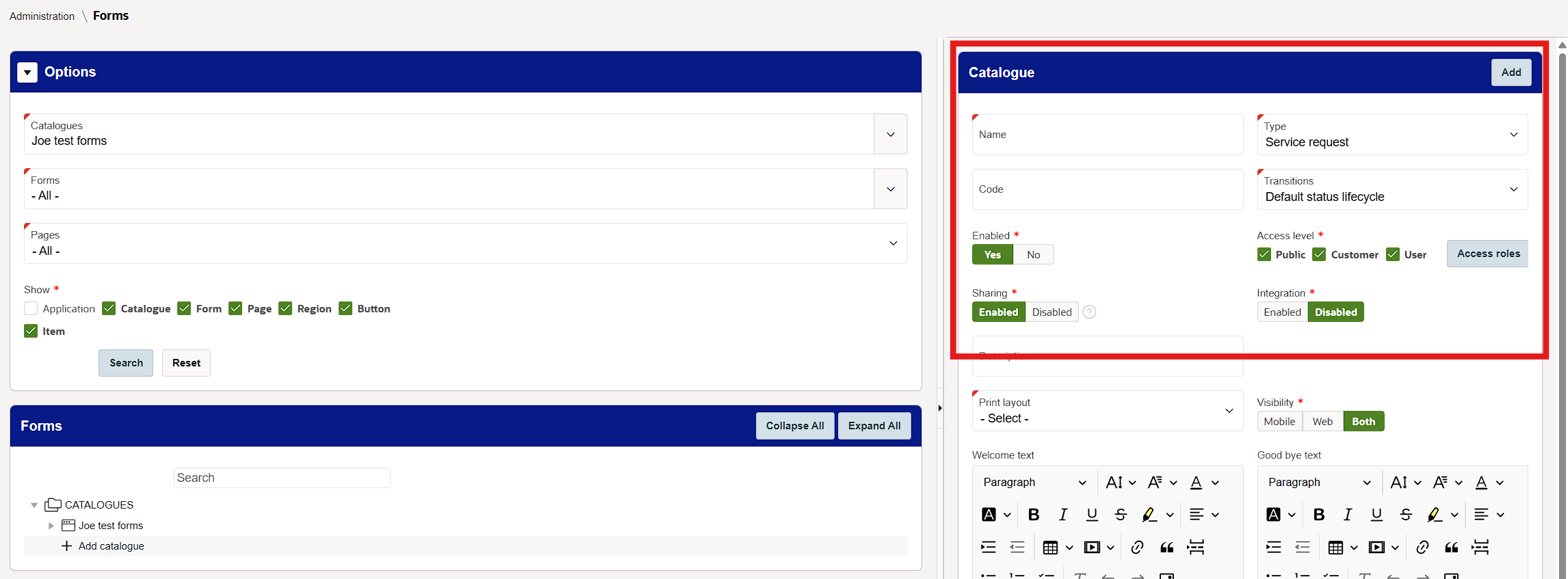Screen dimensions: 1568x579
Task: Click Italic in Welcome text editor
Action: (1062, 515)
